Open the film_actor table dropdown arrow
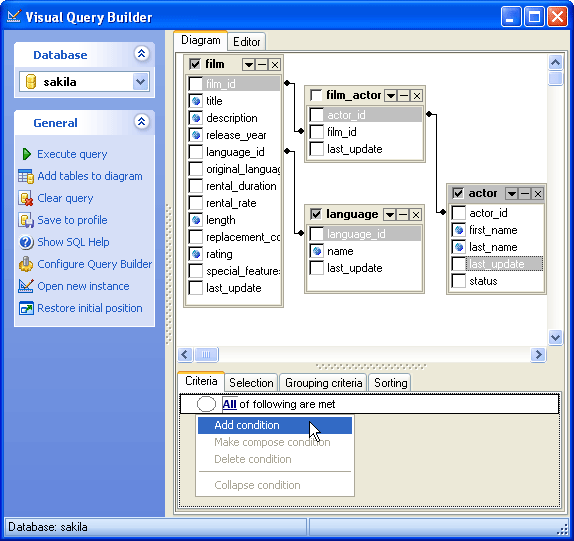The image size is (574, 541). pyautogui.click(x=391, y=96)
